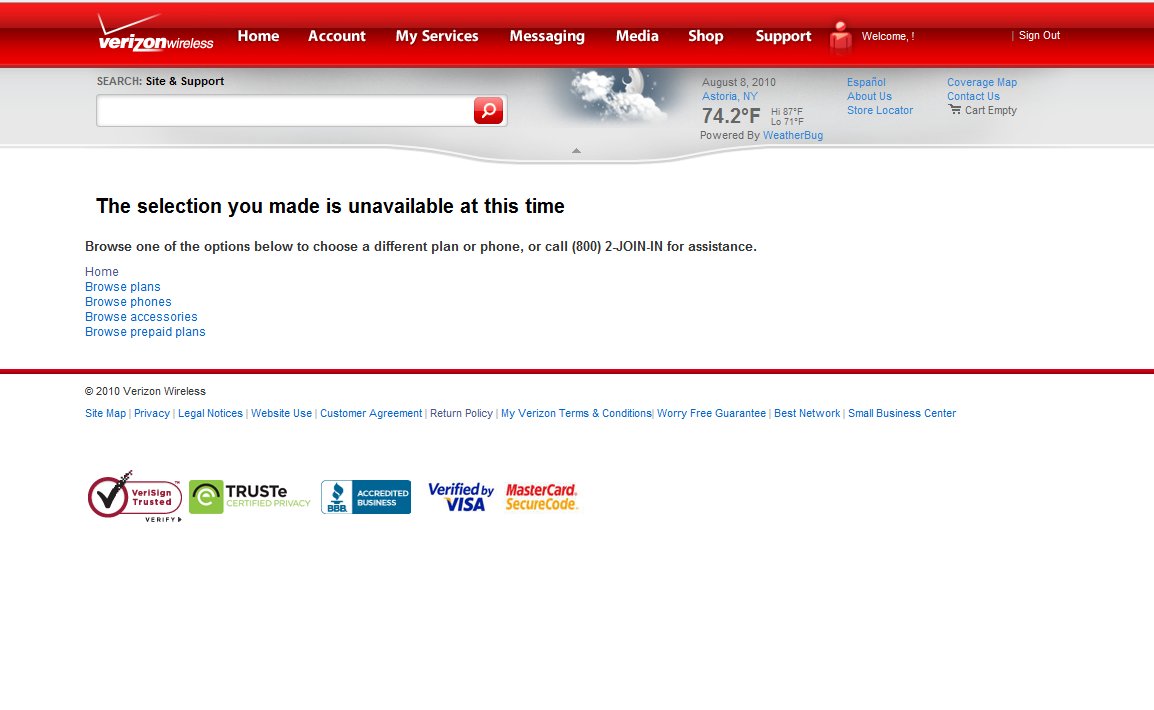Click the shopping cart icon
The width and height of the screenshot is (1154, 710).
coord(955,110)
